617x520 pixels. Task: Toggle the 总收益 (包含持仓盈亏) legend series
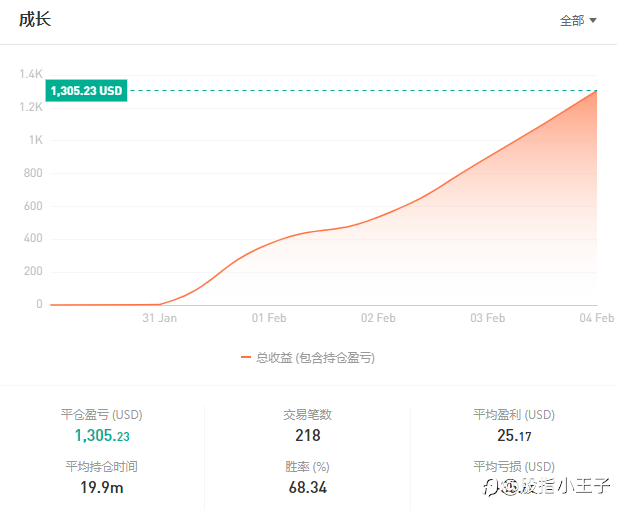pos(308,357)
